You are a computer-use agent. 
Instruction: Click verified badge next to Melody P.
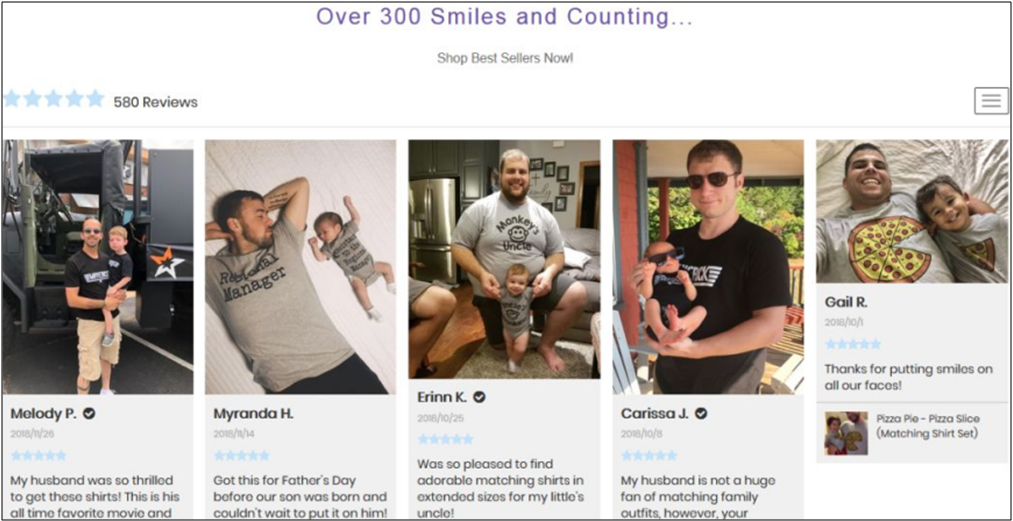[x=89, y=413]
